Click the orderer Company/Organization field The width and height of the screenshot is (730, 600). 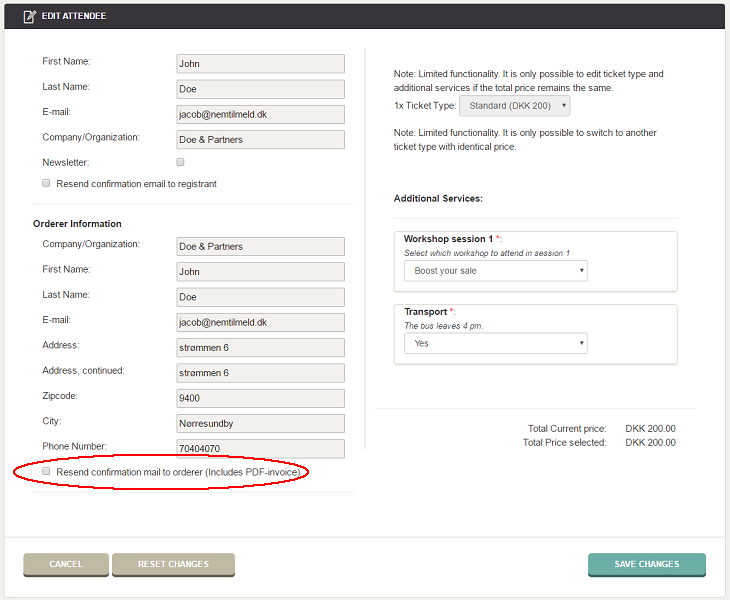point(261,246)
